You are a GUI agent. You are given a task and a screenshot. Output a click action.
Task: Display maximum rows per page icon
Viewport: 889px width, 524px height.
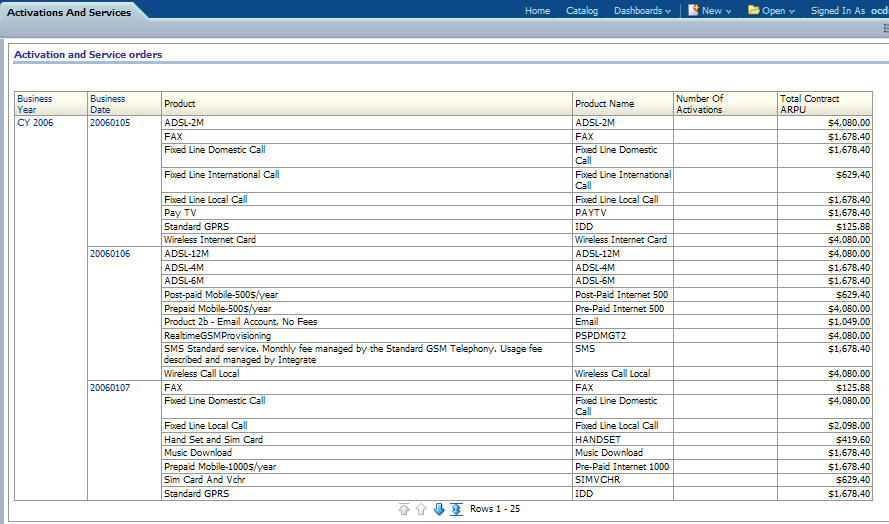456,509
